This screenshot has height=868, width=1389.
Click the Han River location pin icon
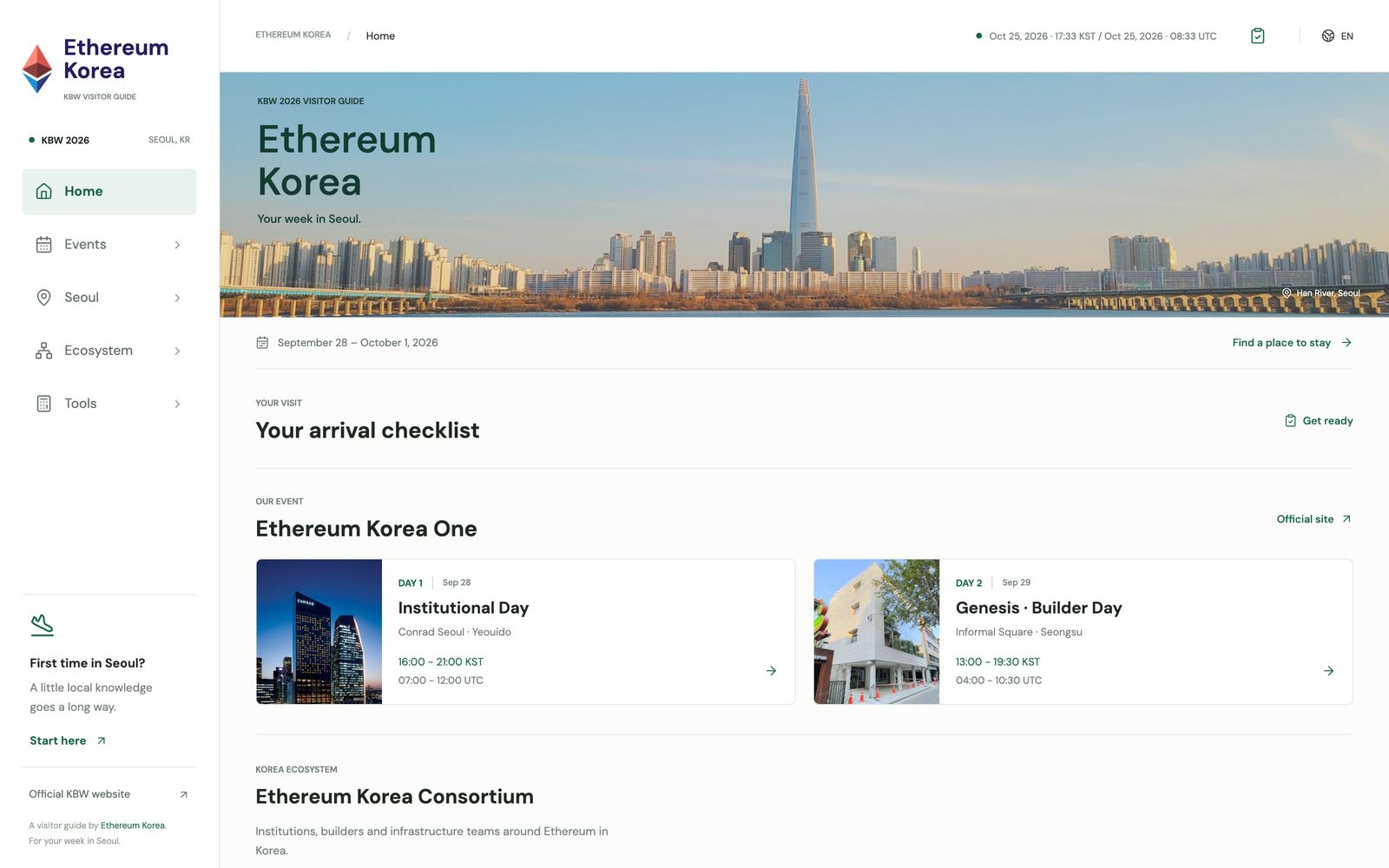1287,293
